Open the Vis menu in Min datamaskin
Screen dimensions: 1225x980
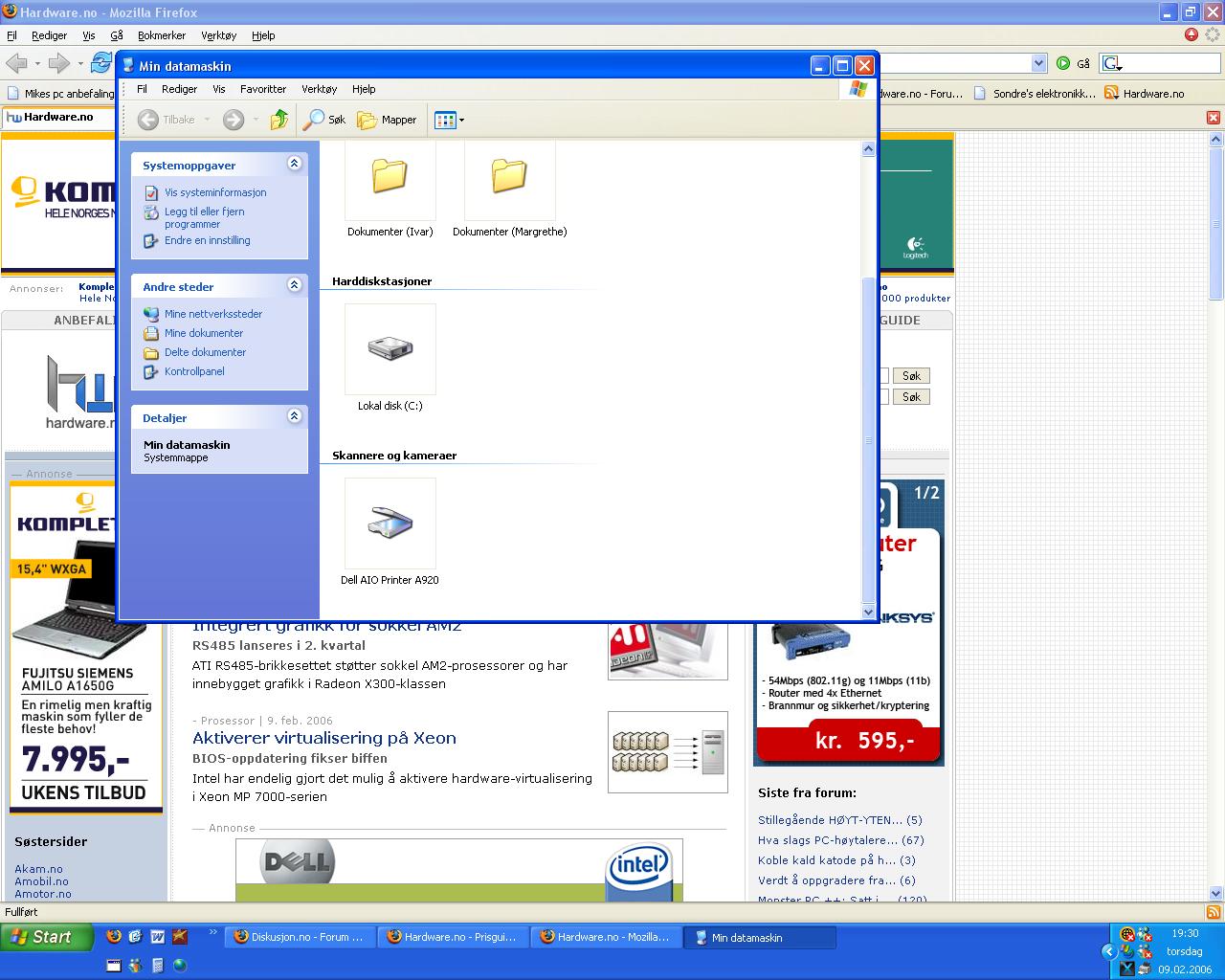tap(219, 89)
